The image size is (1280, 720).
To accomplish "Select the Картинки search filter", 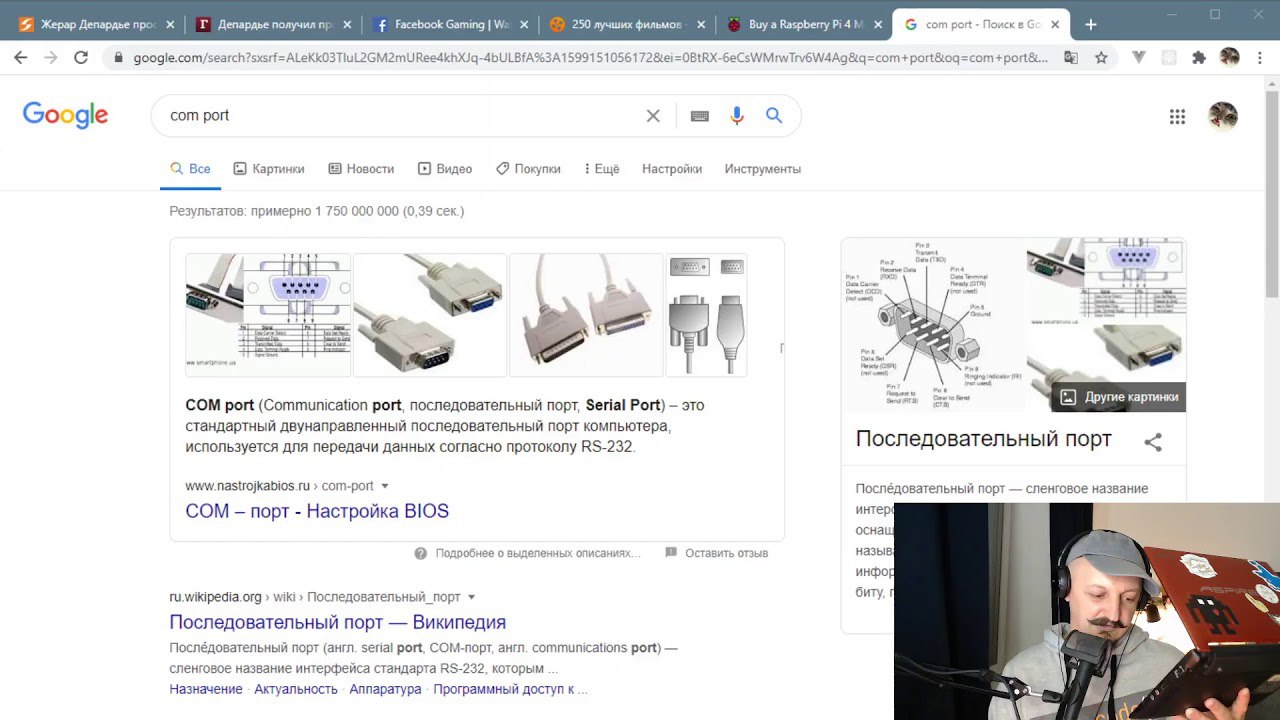I will pos(268,169).
